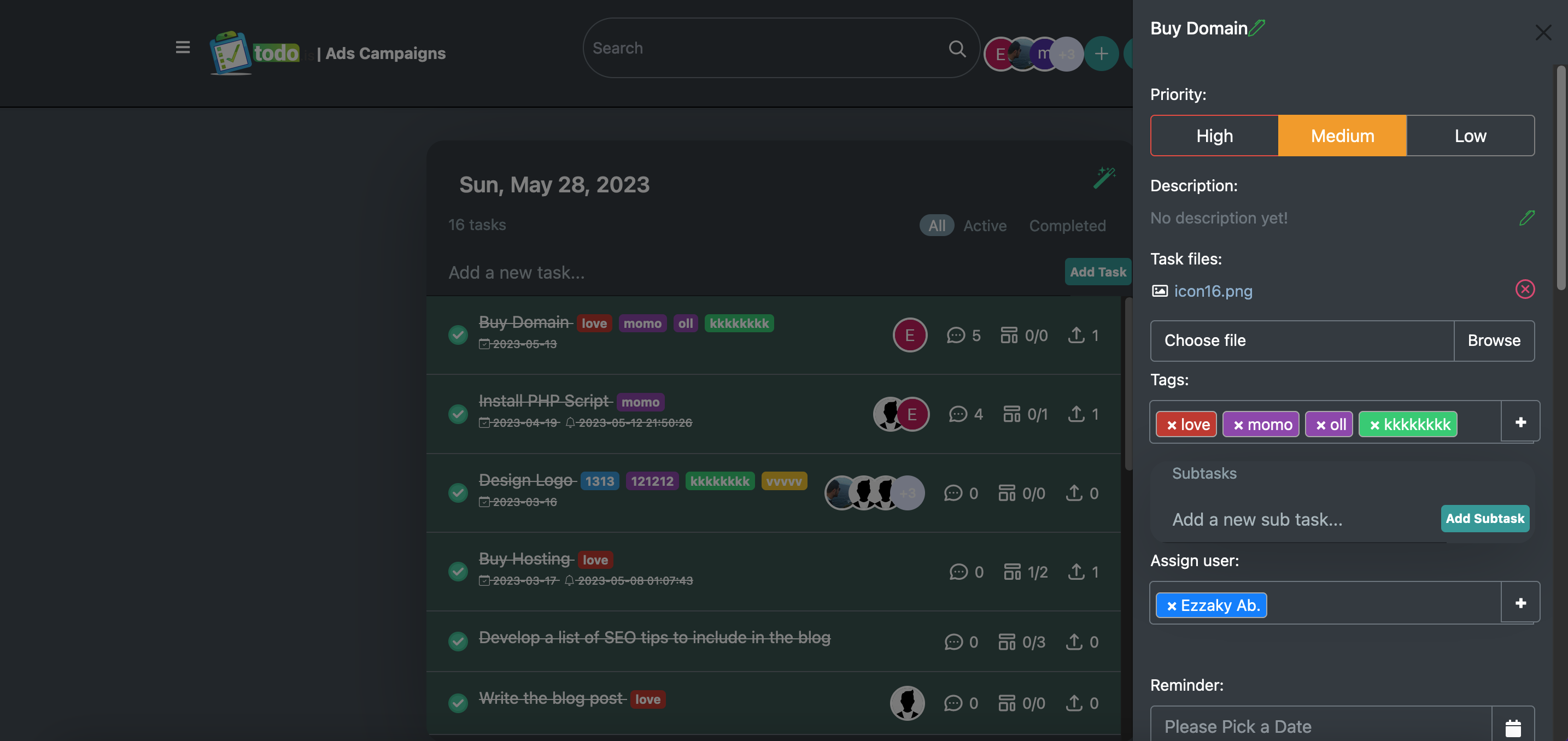Click the description edit pencil icon
Viewport: 1568px width, 741px height.
pyautogui.click(x=1526, y=218)
